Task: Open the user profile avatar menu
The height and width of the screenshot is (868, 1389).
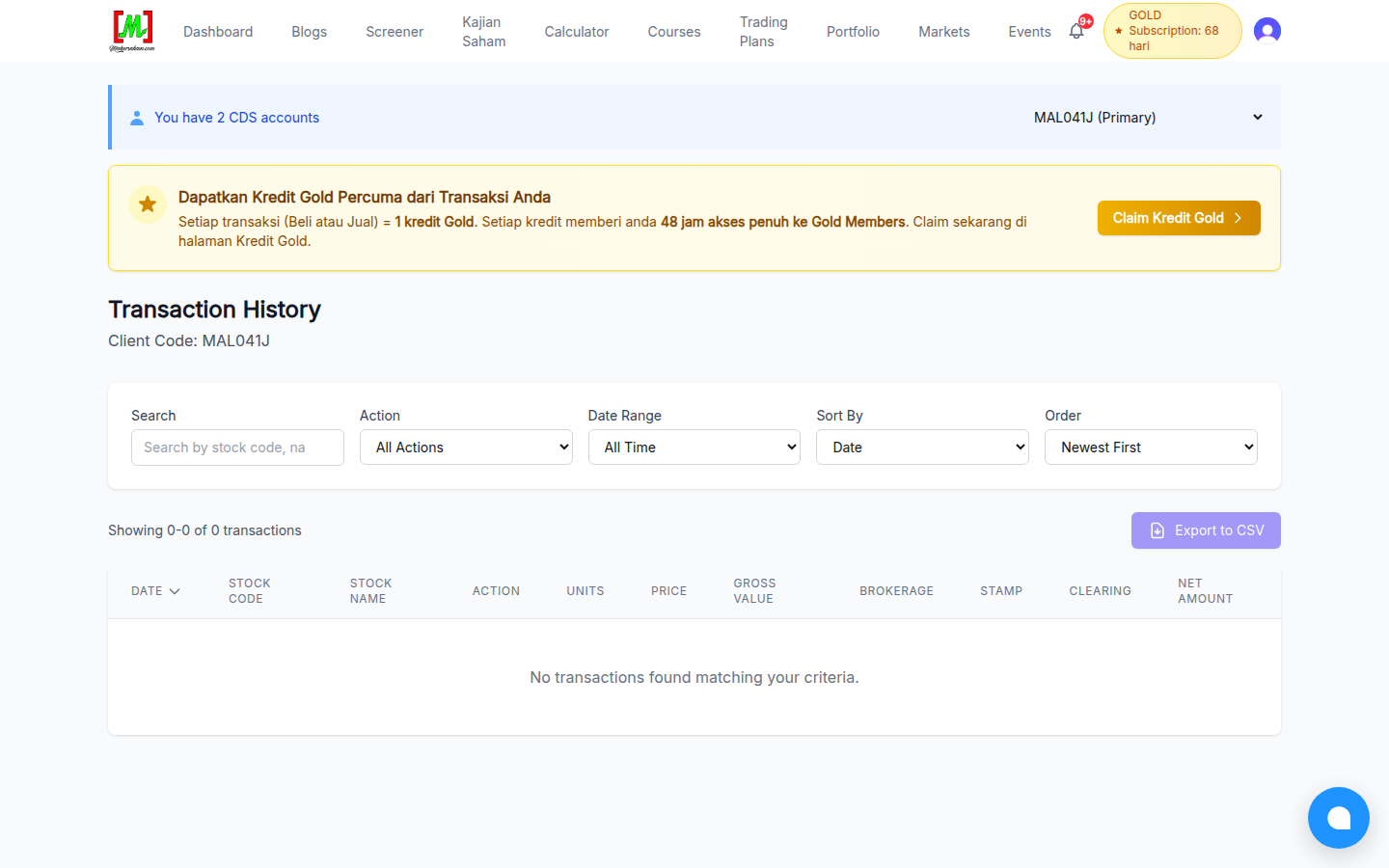Action: (1267, 31)
